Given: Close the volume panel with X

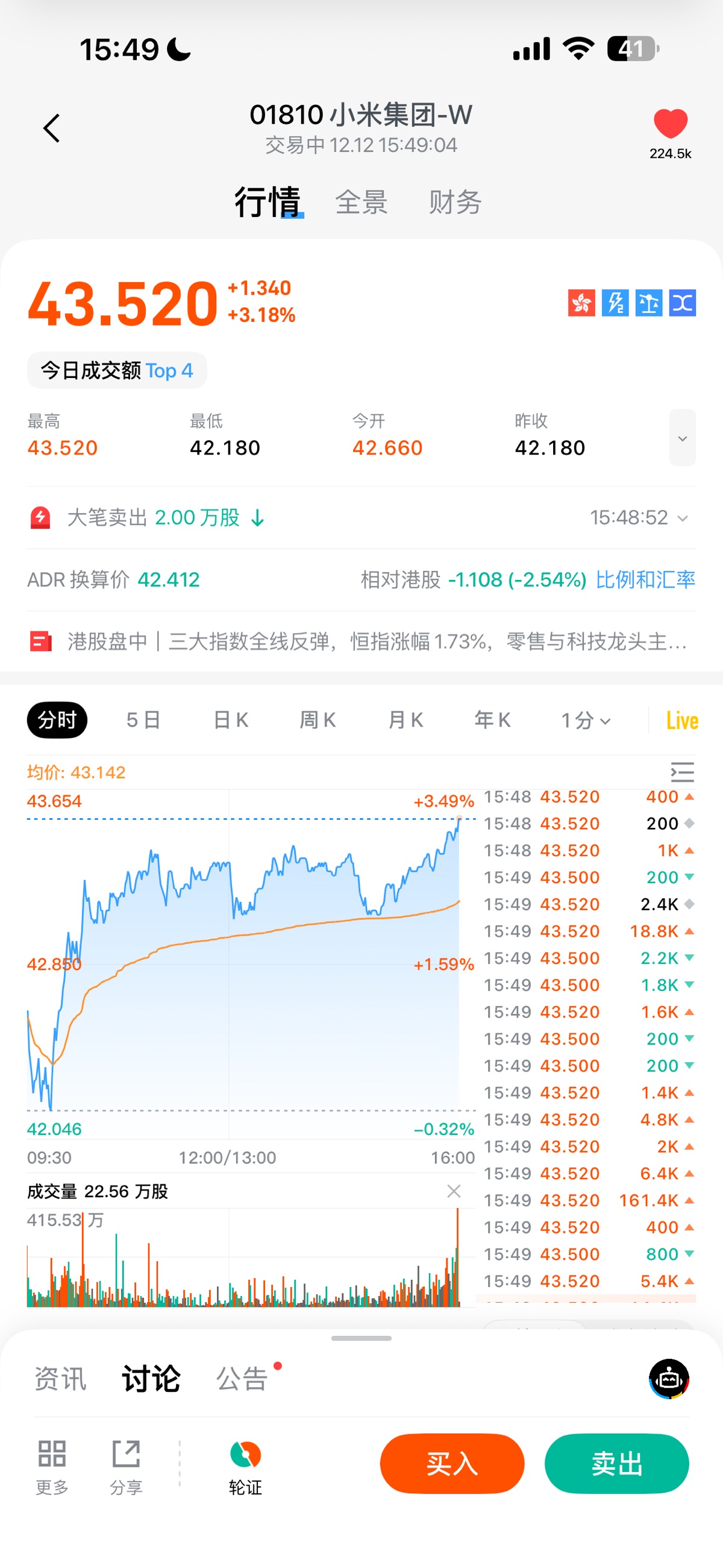Looking at the screenshot, I should (454, 1191).
